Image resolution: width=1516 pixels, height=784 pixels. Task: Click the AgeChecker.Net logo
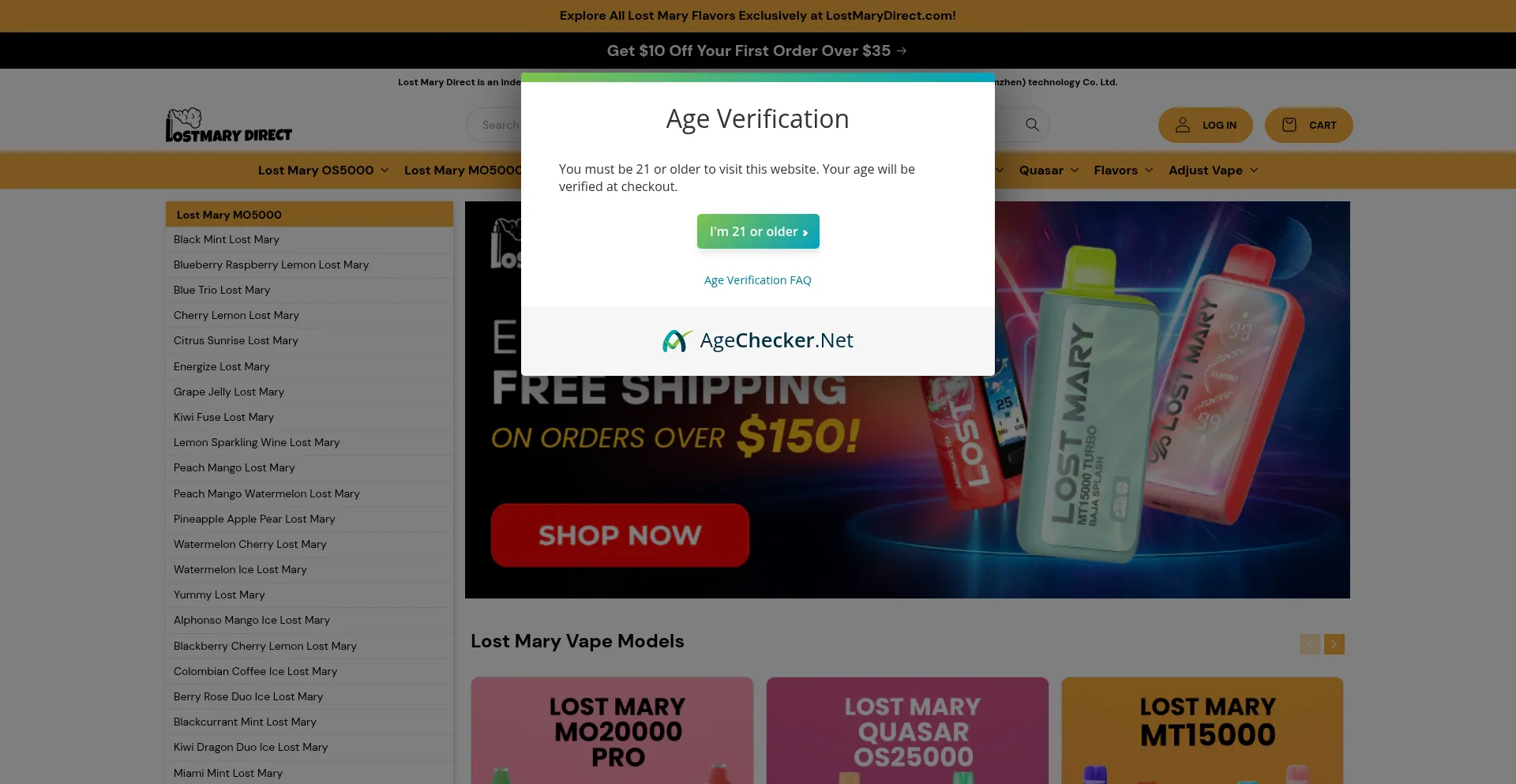point(758,340)
